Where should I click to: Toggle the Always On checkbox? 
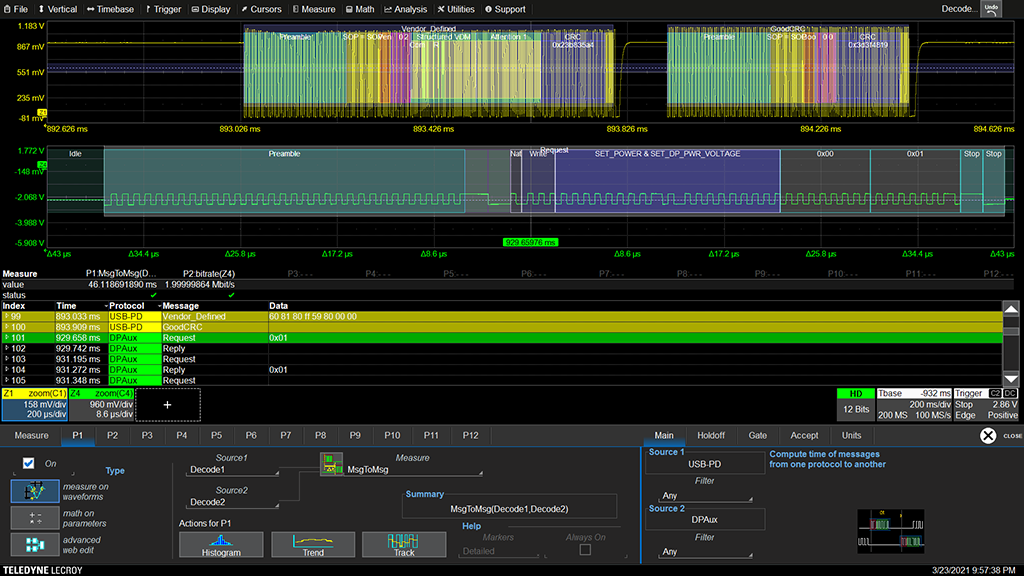pos(585,549)
